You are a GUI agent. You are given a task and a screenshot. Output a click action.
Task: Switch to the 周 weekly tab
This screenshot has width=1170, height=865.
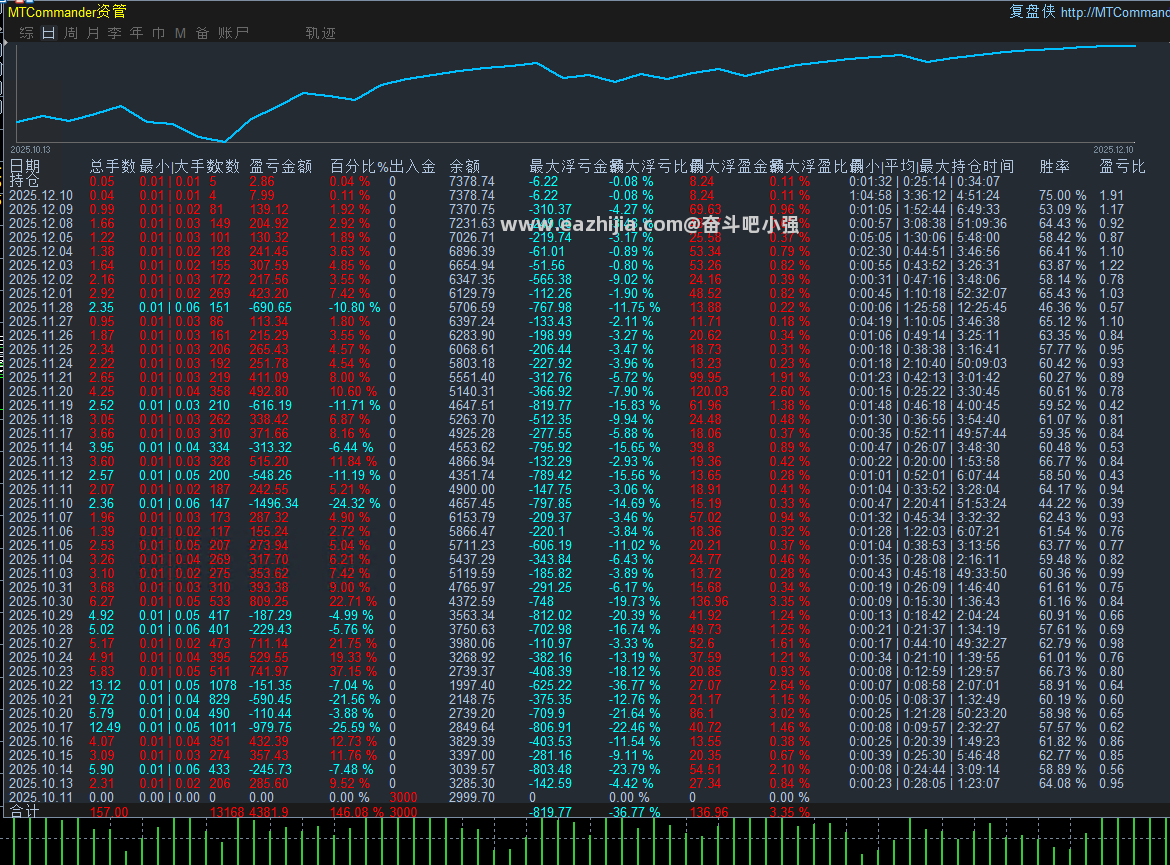click(x=71, y=33)
